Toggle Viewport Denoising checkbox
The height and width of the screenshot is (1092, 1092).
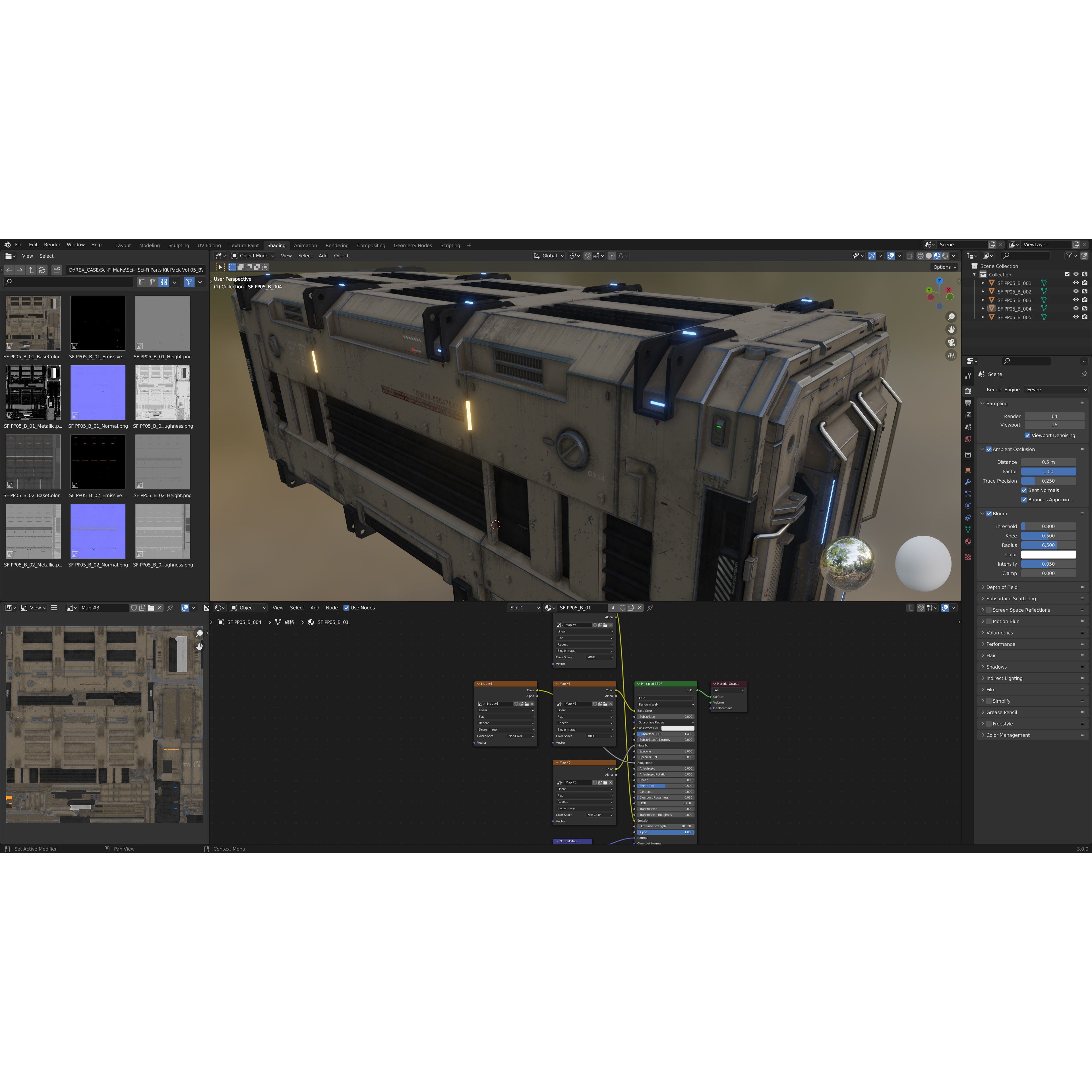click(1027, 436)
